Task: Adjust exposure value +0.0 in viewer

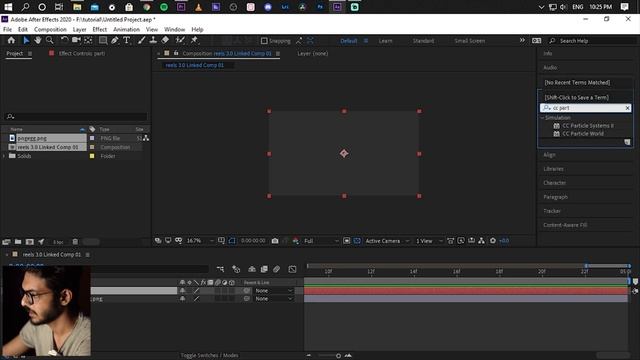Action: point(504,241)
